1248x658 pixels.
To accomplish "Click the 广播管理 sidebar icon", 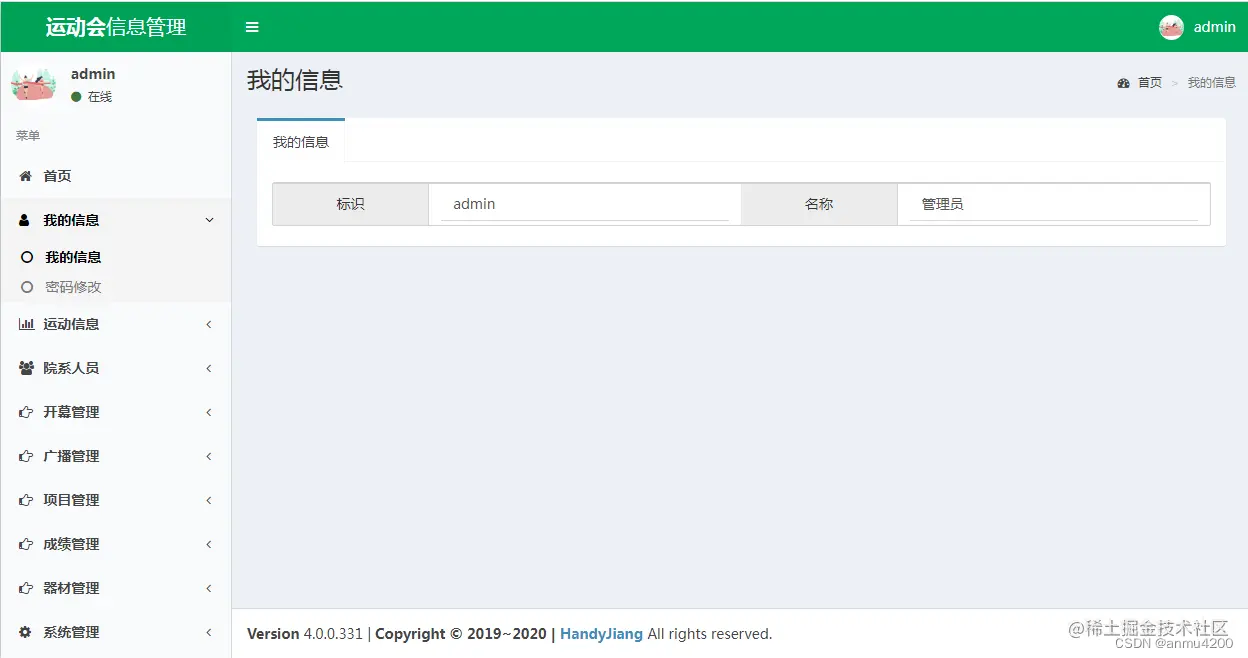I will click(x=24, y=456).
